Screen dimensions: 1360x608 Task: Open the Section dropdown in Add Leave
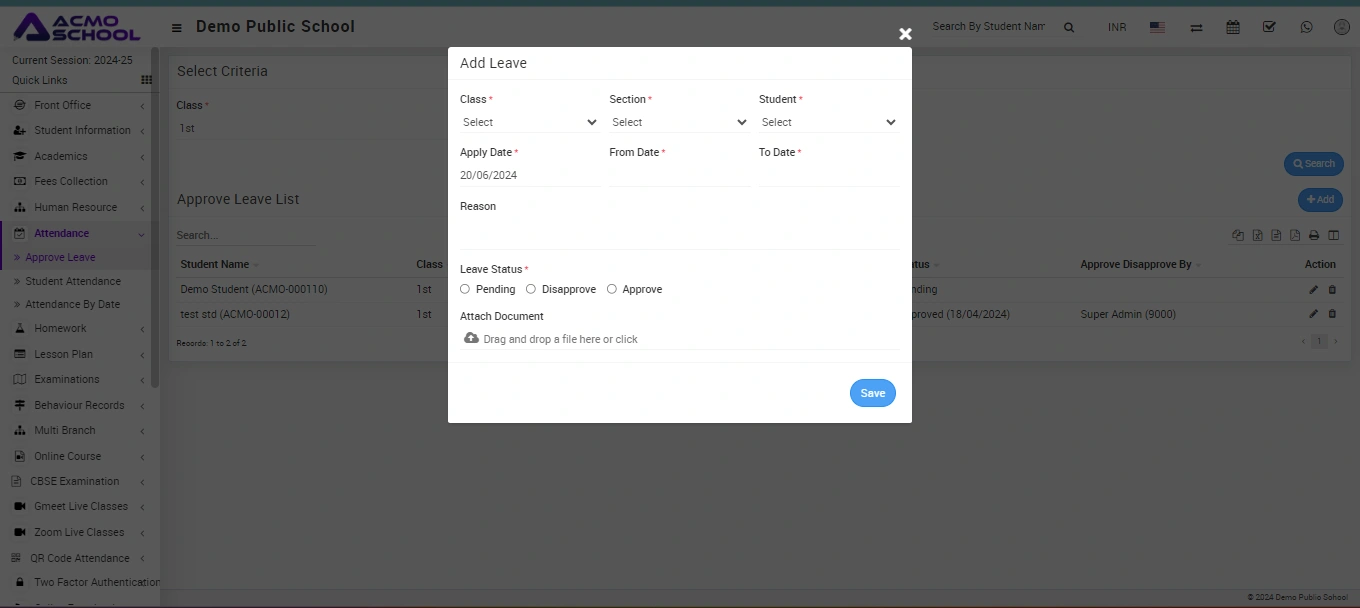point(679,122)
